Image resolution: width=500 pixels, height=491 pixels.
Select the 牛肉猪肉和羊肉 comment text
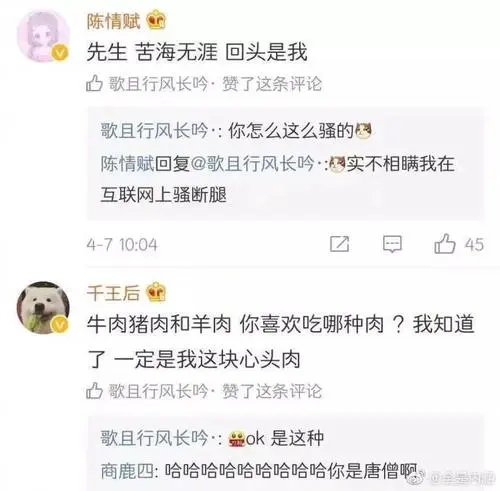pos(280,342)
